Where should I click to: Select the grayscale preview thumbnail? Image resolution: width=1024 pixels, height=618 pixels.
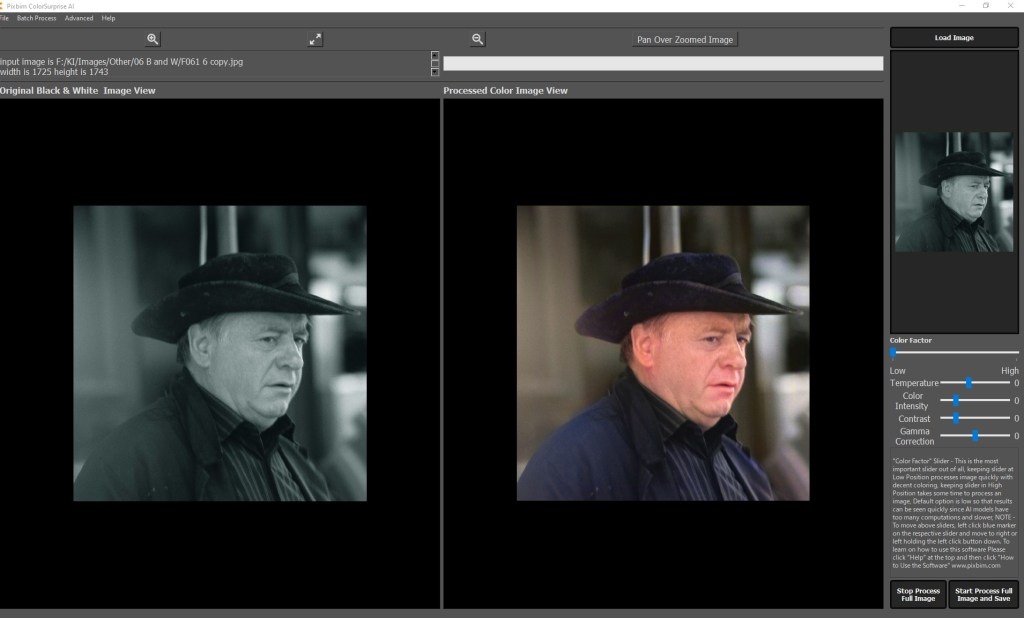[x=953, y=192]
